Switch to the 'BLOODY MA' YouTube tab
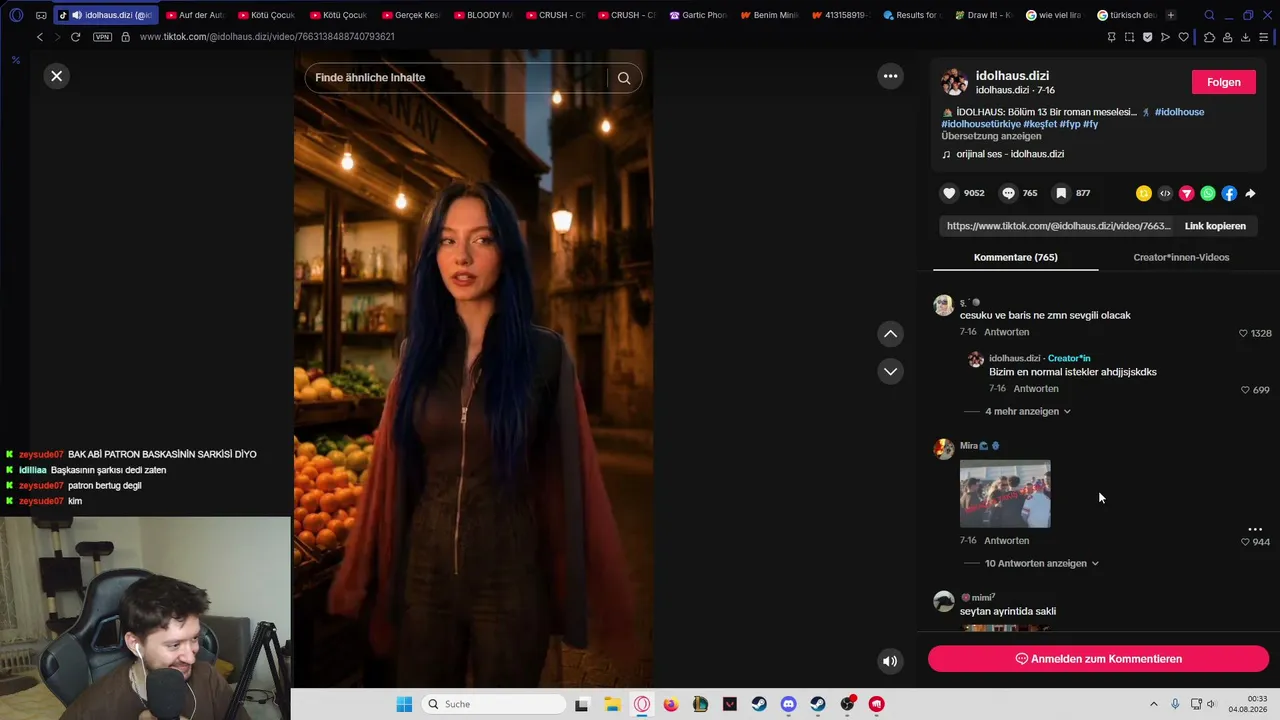 (482, 15)
